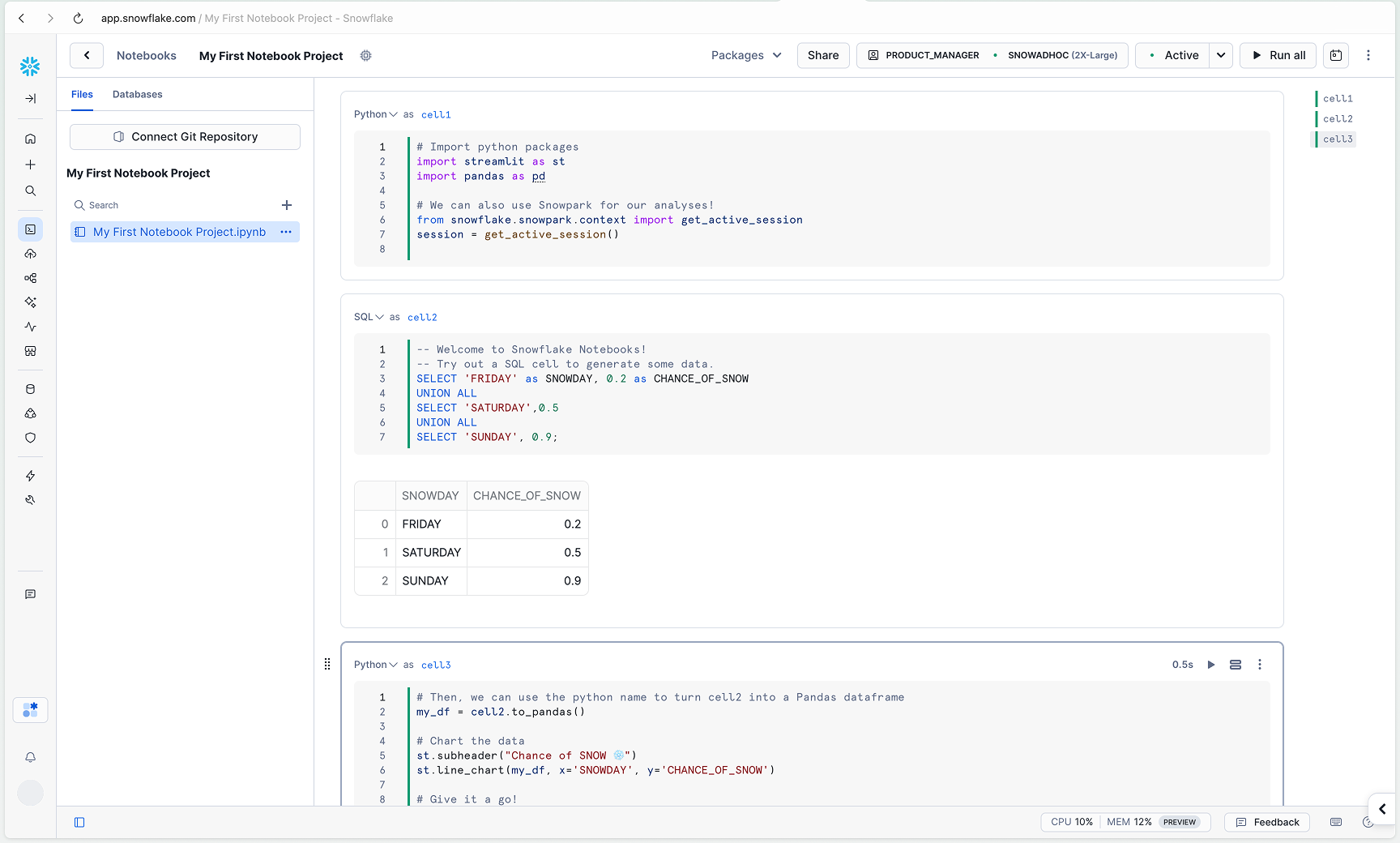Open the Databases icon in the sidebar

click(30, 389)
